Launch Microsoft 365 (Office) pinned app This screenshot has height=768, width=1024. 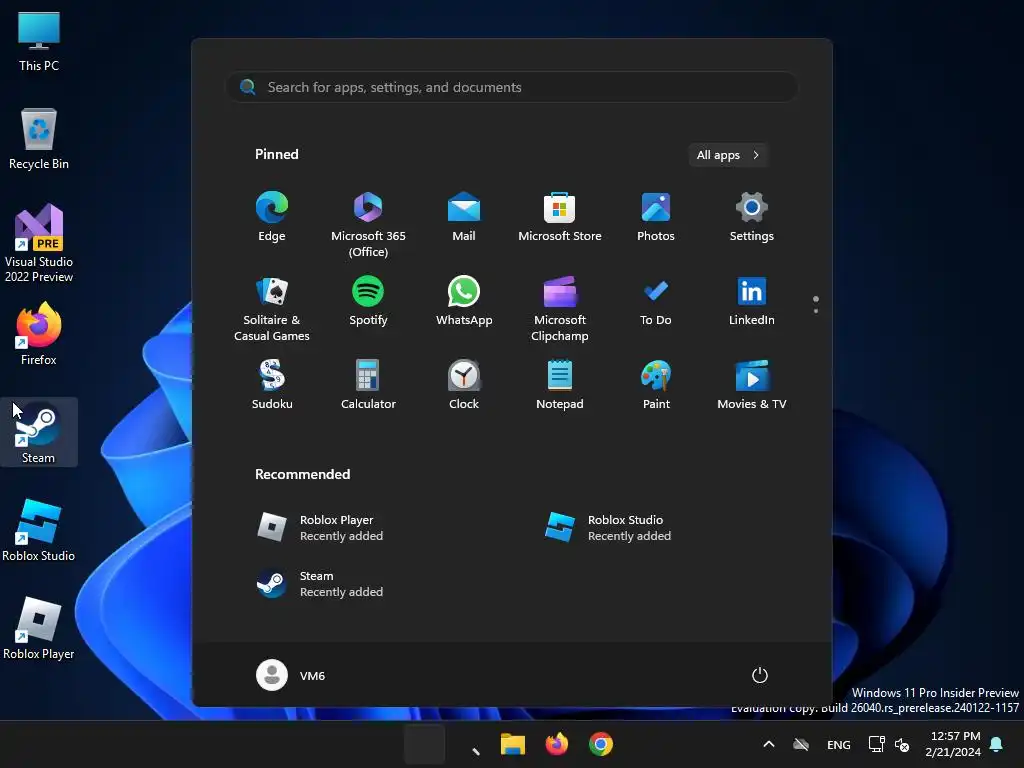coord(368,224)
